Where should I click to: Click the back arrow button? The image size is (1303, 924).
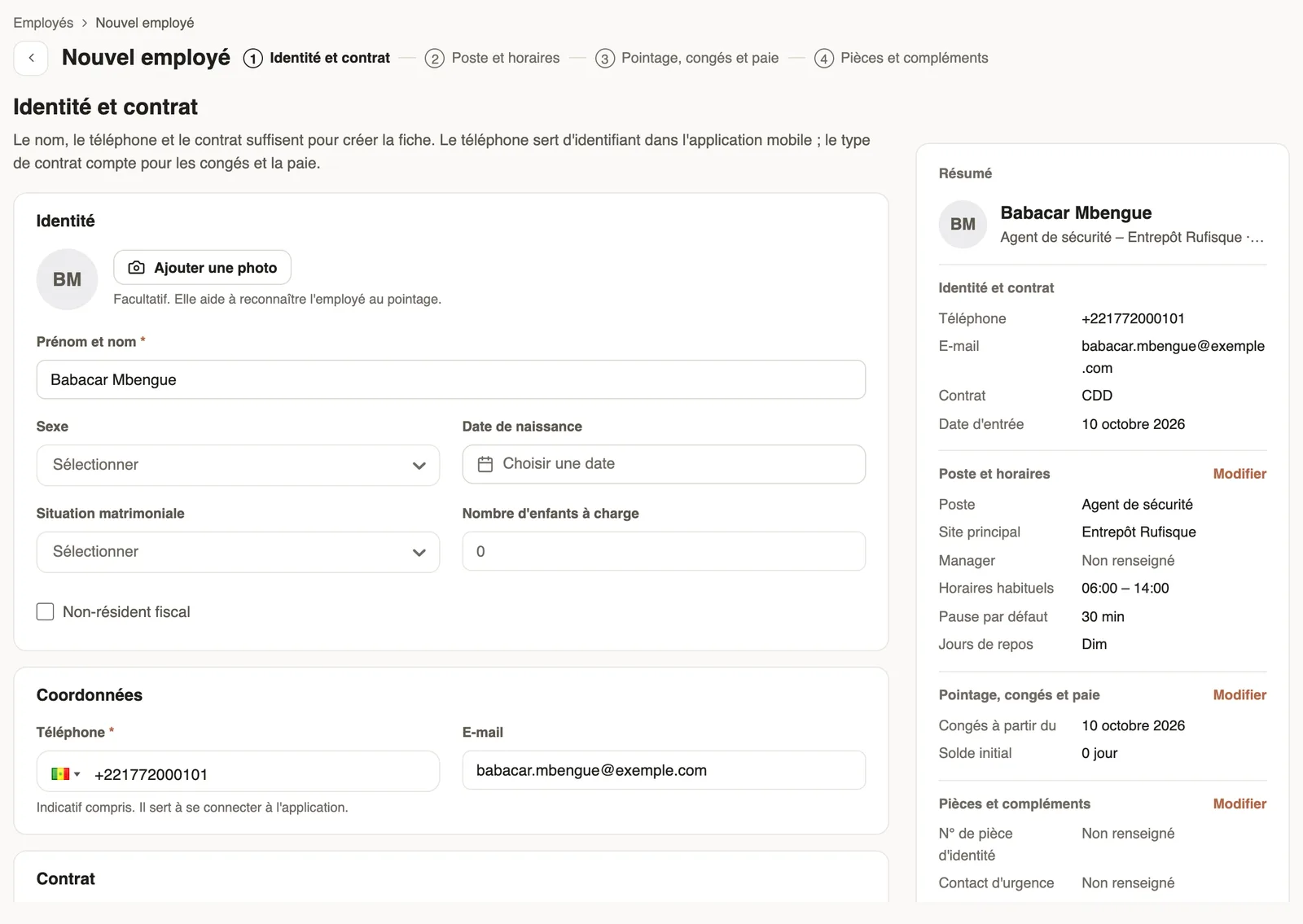31,58
